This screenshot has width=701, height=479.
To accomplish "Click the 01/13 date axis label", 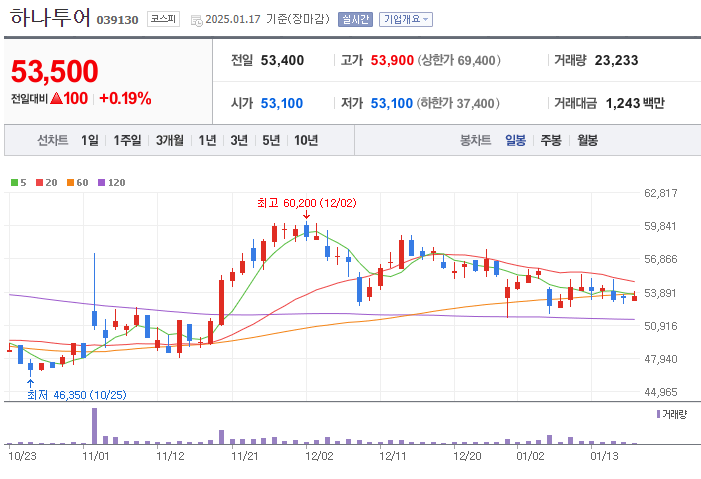I will pos(604,456).
